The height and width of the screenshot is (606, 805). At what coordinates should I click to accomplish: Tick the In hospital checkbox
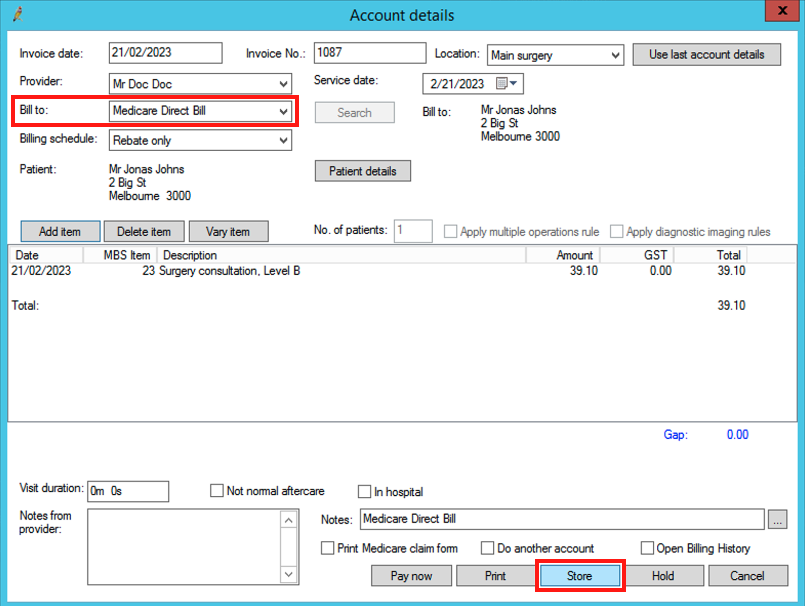(364, 491)
